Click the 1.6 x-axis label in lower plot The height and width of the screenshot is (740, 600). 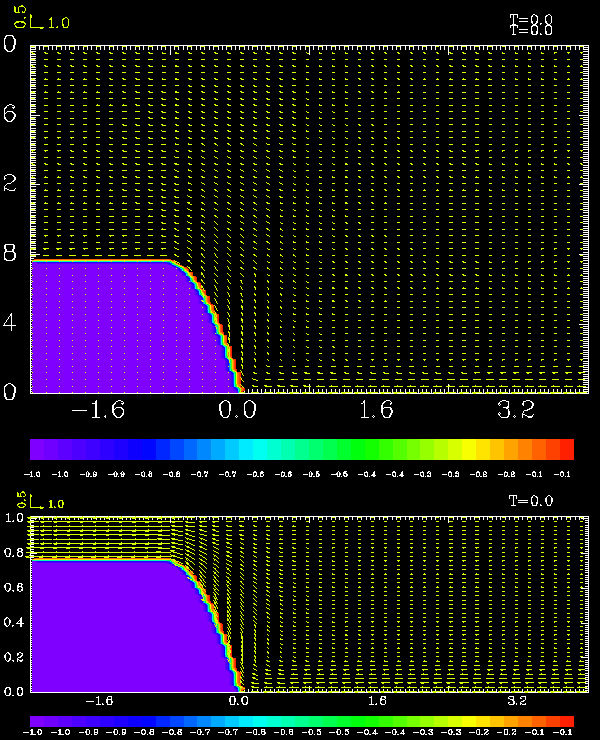click(378, 702)
